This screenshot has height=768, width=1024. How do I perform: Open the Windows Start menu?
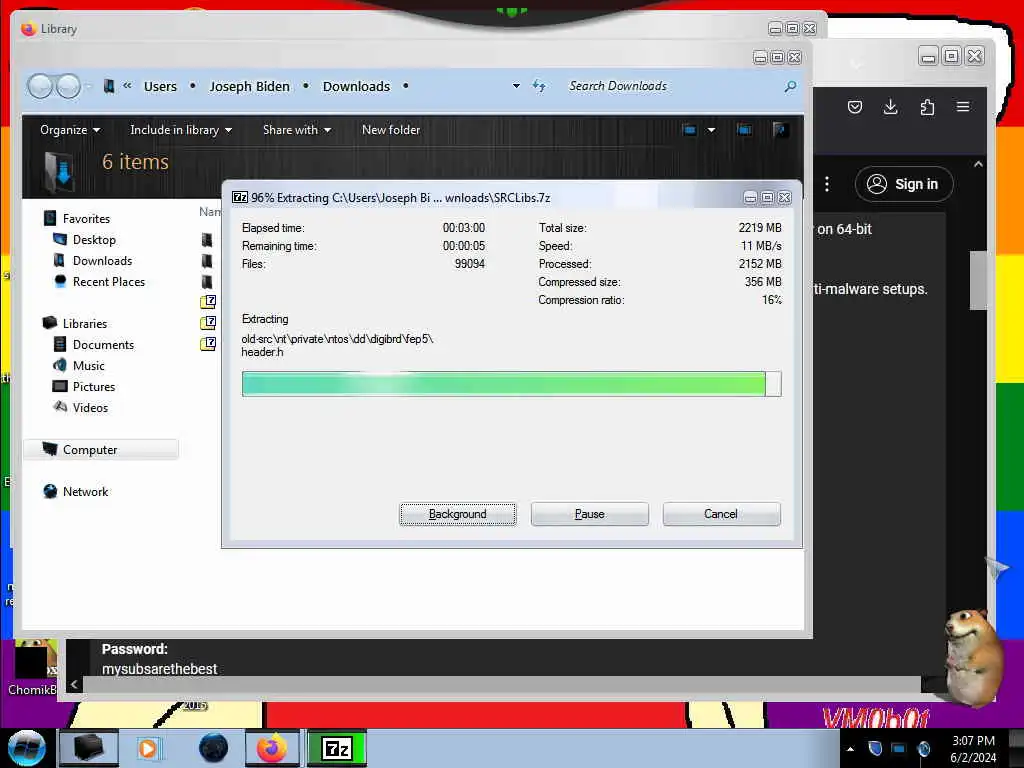(x=26, y=748)
